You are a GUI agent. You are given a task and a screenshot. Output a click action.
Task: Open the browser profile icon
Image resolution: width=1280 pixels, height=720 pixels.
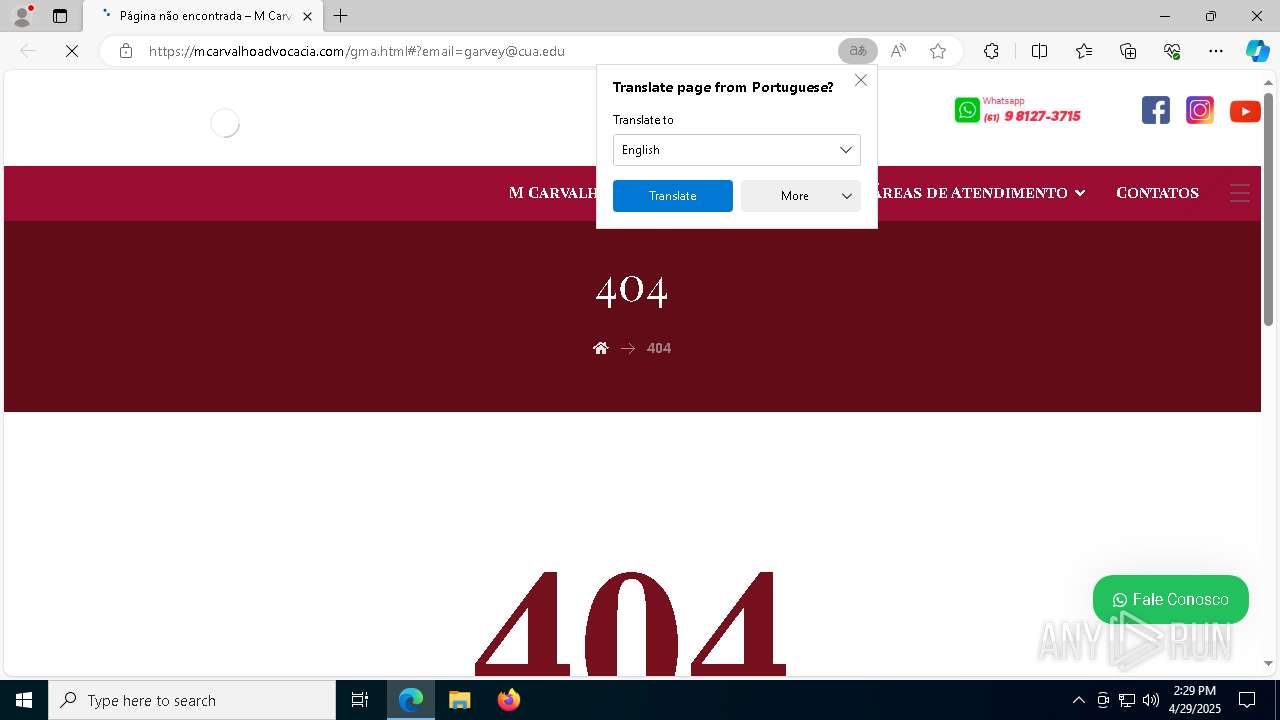point(22,16)
